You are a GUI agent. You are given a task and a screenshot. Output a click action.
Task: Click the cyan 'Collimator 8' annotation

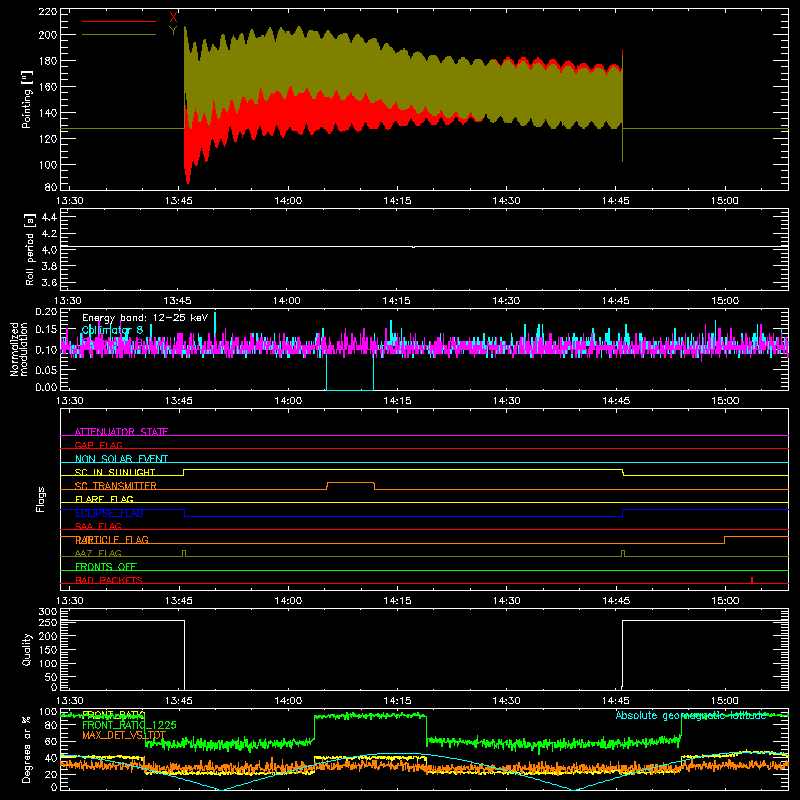click(x=112, y=330)
